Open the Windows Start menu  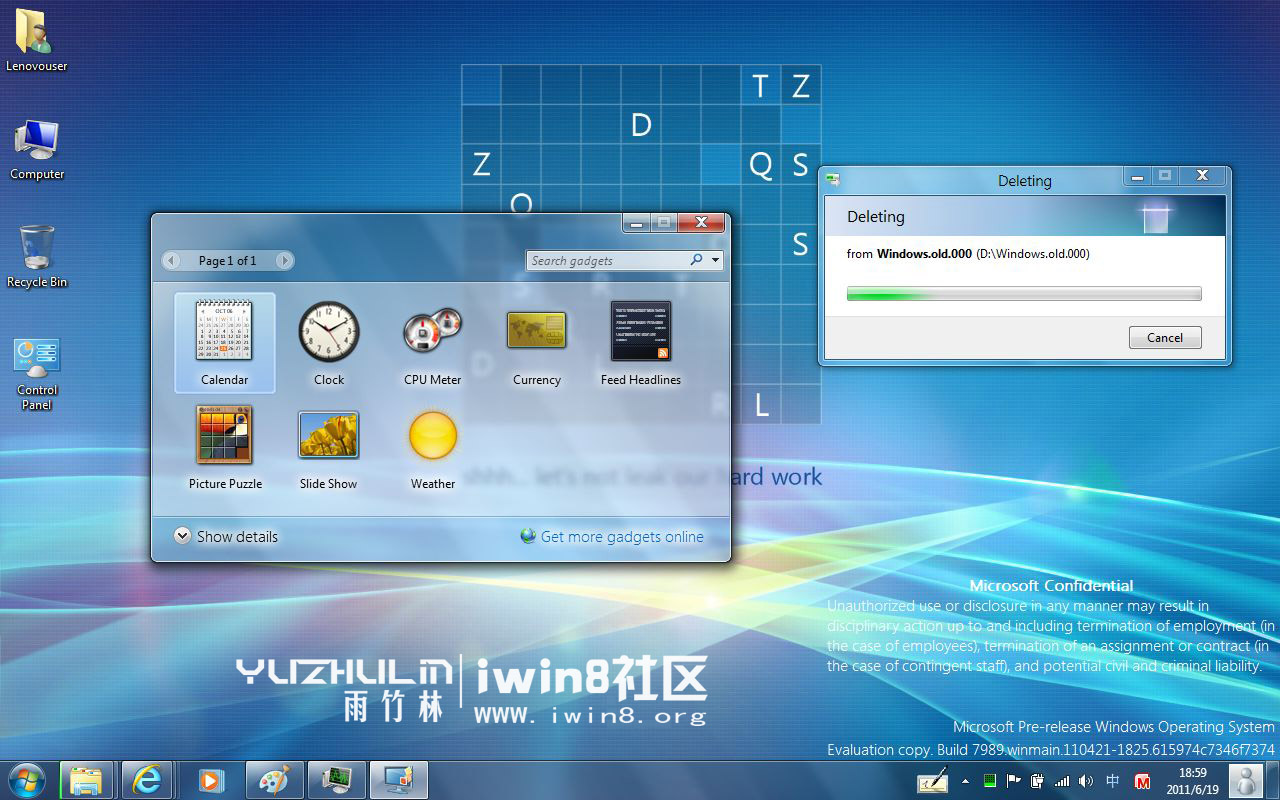click(26, 780)
